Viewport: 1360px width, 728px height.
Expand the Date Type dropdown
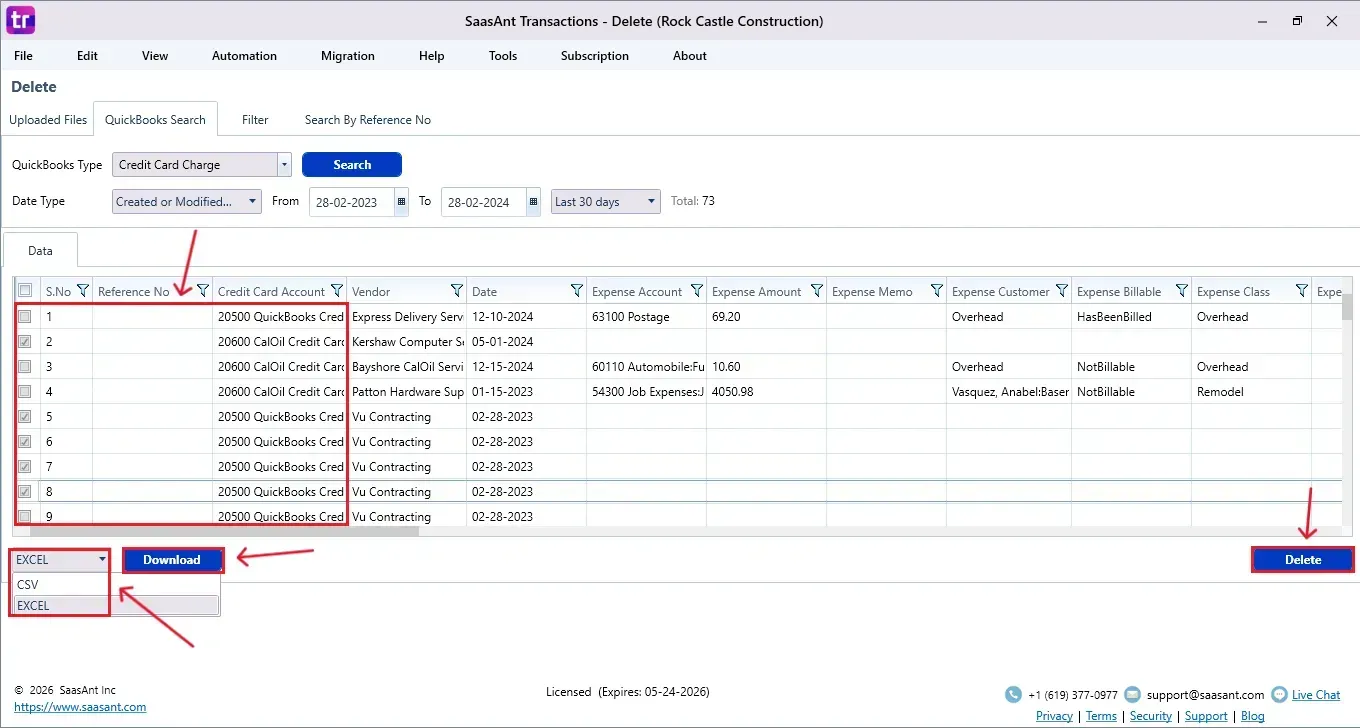point(187,201)
